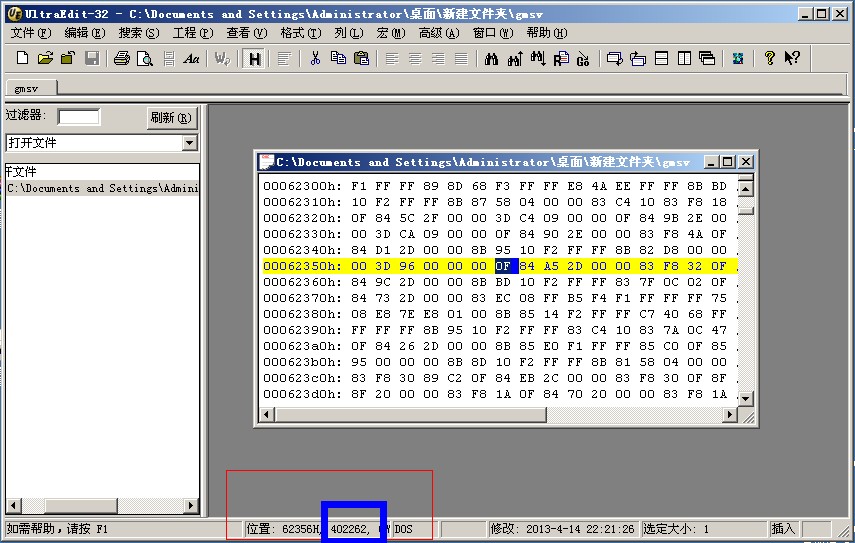Click the find previous binoculars up-arrow icon
The height and width of the screenshot is (543, 855).
515,58
